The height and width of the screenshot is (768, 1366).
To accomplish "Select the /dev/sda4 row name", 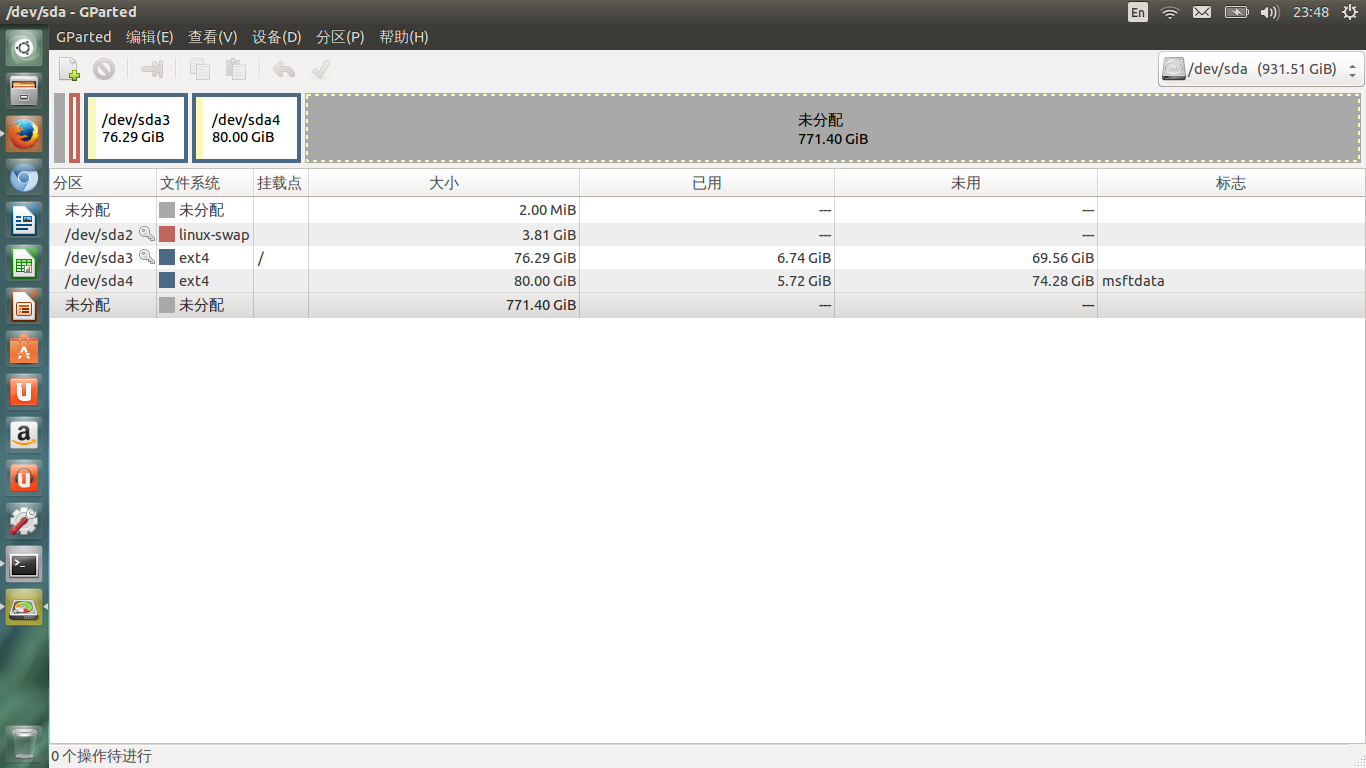I will coord(98,281).
